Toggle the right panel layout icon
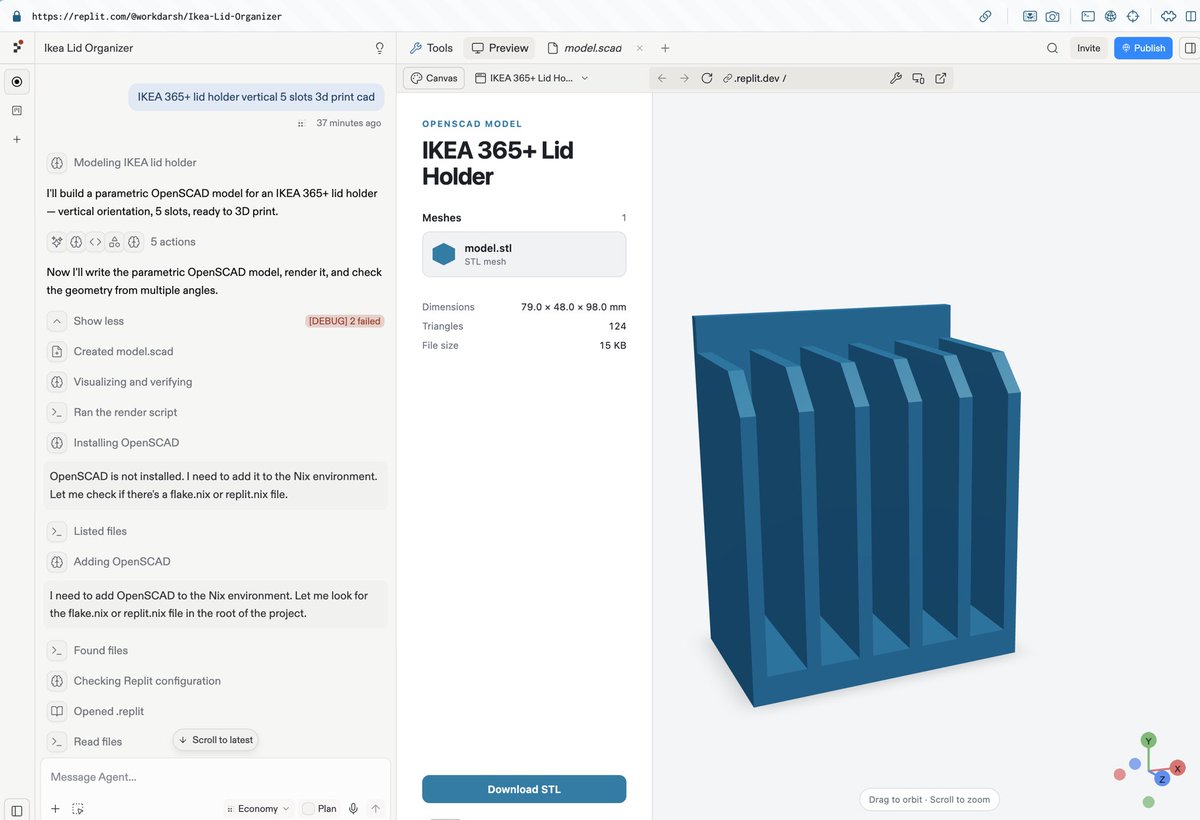1200x820 pixels. tap(1189, 48)
